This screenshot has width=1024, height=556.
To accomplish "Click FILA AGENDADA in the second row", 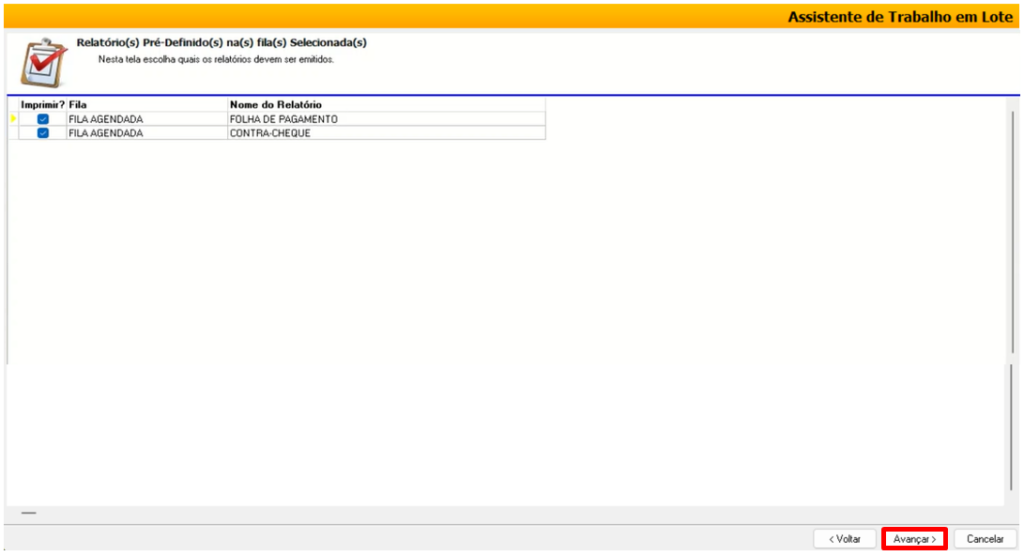I will (106, 133).
